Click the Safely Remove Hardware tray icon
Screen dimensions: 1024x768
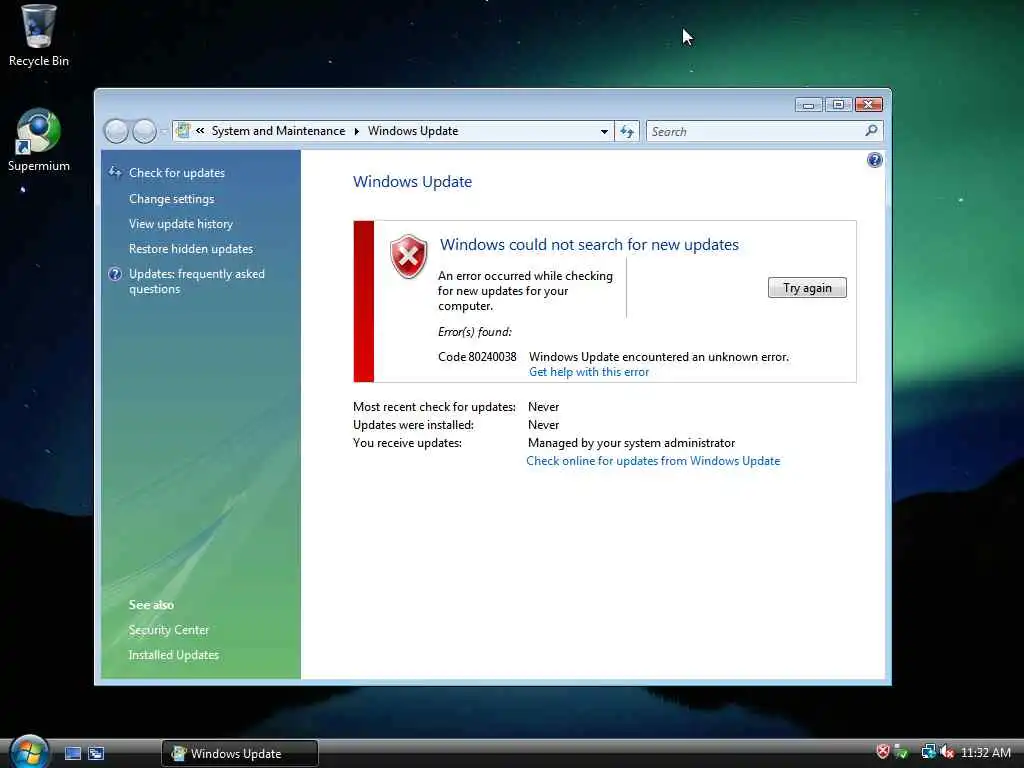[901, 752]
